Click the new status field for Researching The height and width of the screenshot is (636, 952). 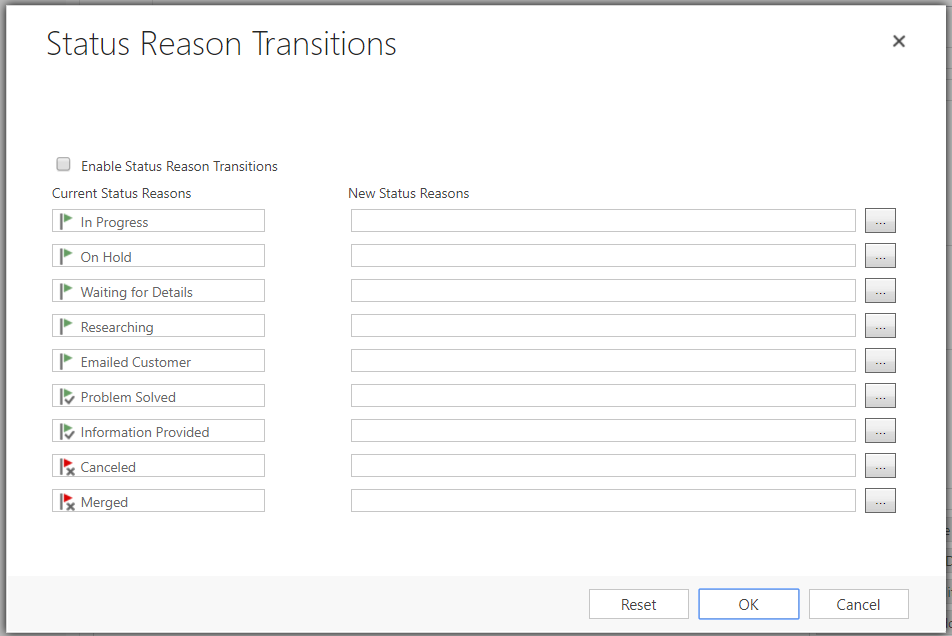[x=603, y=326]
